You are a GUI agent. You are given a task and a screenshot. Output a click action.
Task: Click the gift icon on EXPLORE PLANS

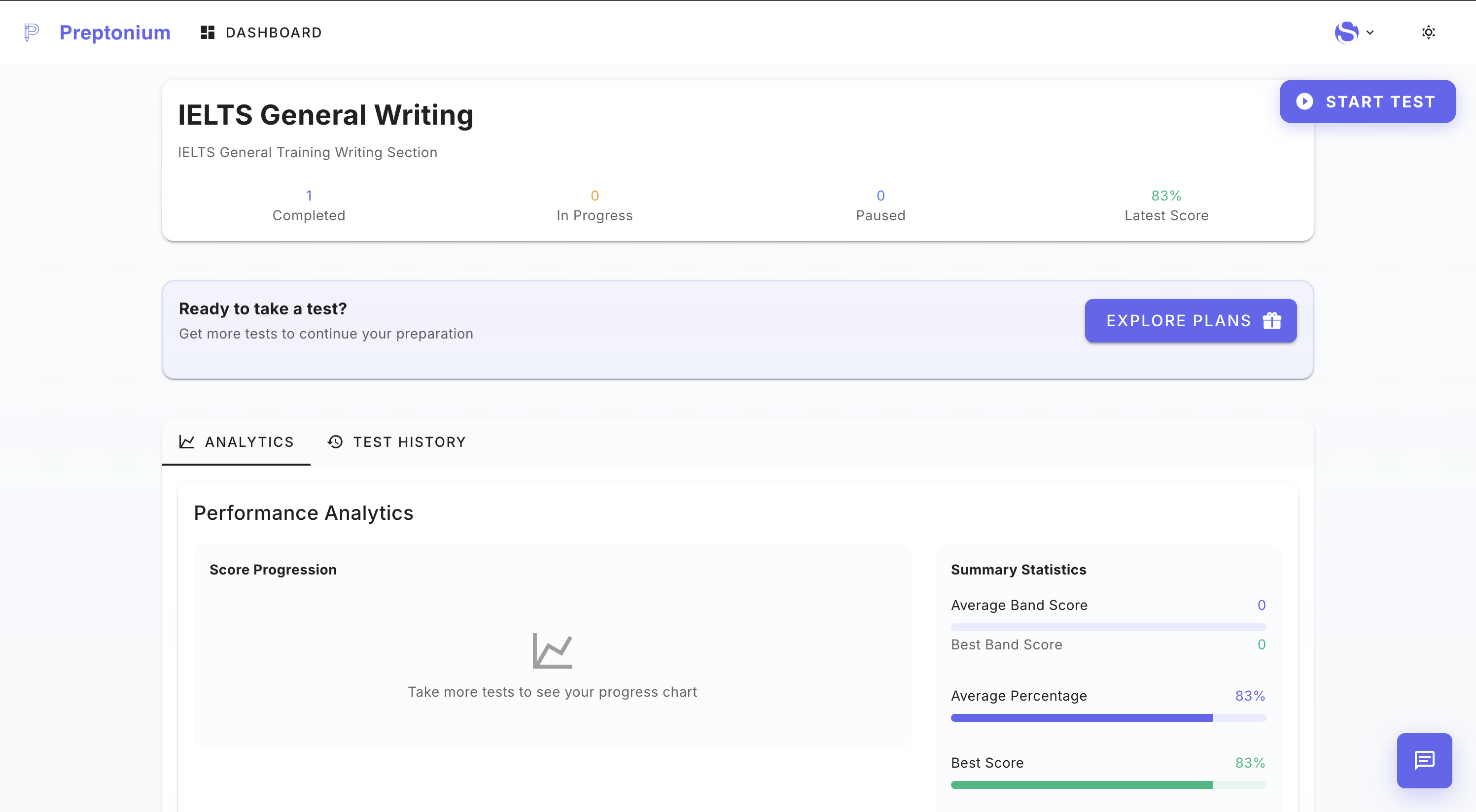click(1271, 320)
